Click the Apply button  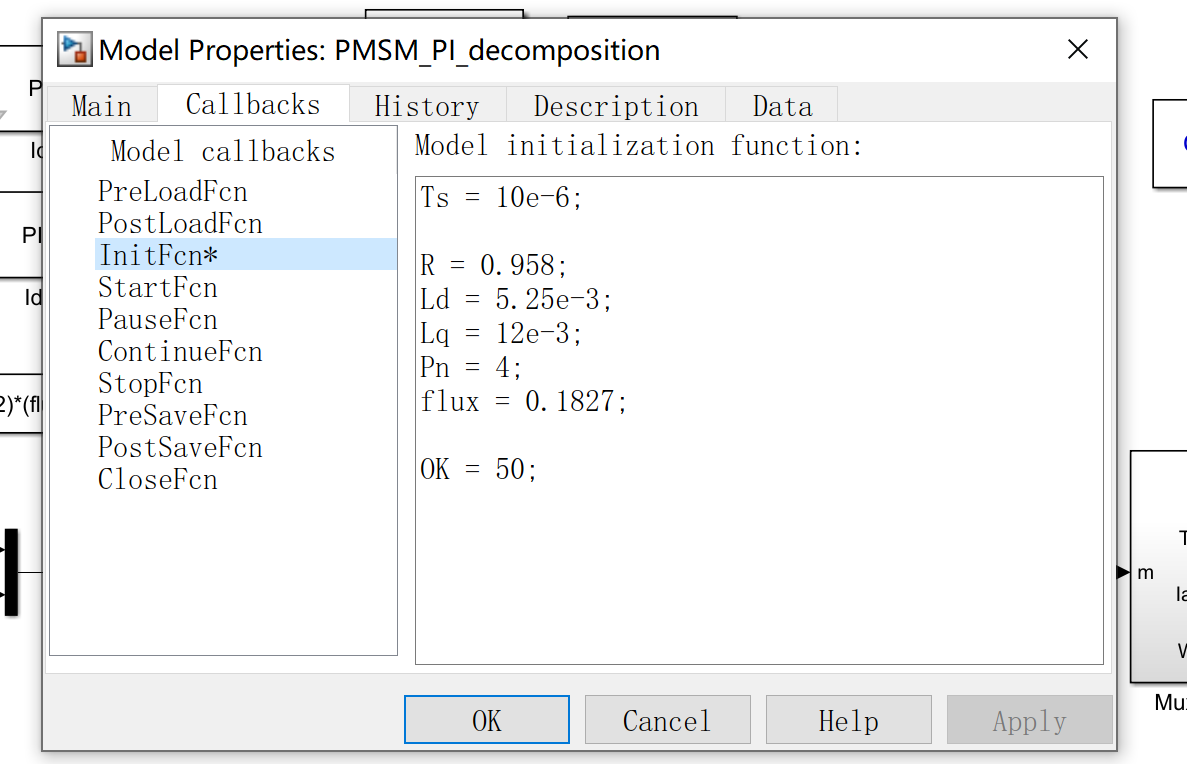point(1029,719)
